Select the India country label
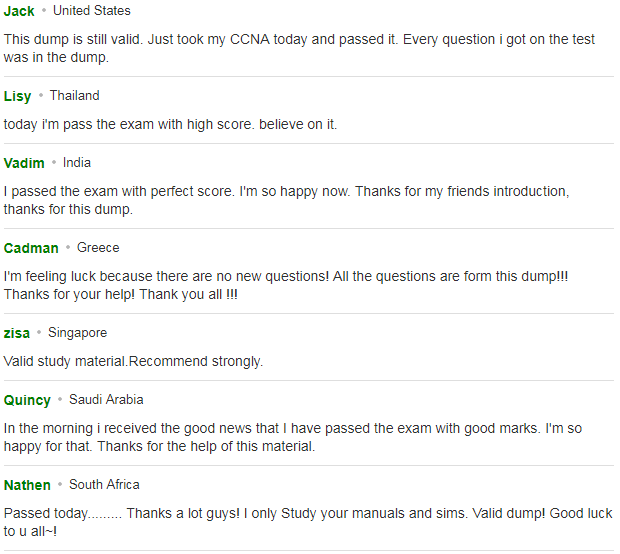 [x=77, y=163]
